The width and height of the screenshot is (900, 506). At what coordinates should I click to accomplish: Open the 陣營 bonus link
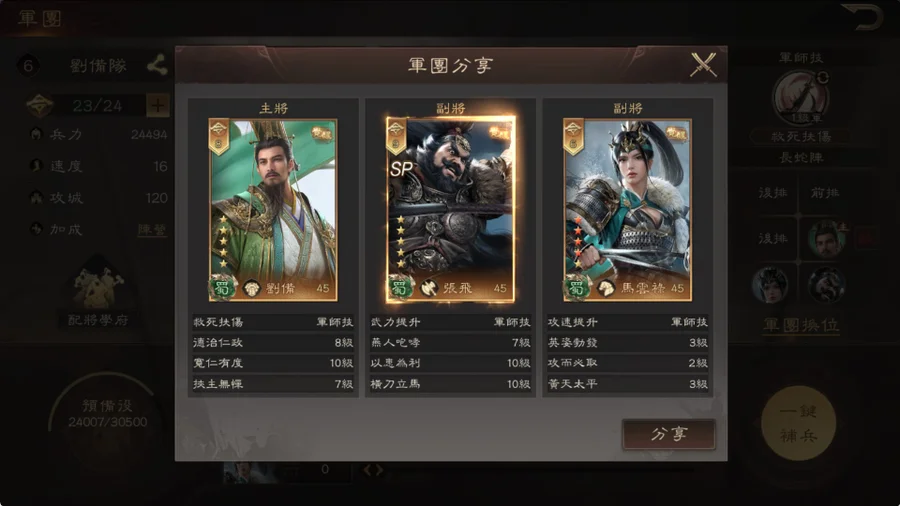tap(152, 229)
